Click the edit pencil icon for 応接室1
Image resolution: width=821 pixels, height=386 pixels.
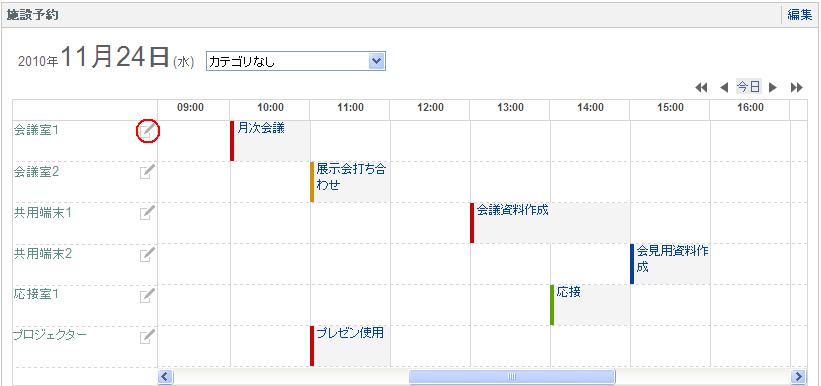[x=148, y=295]
